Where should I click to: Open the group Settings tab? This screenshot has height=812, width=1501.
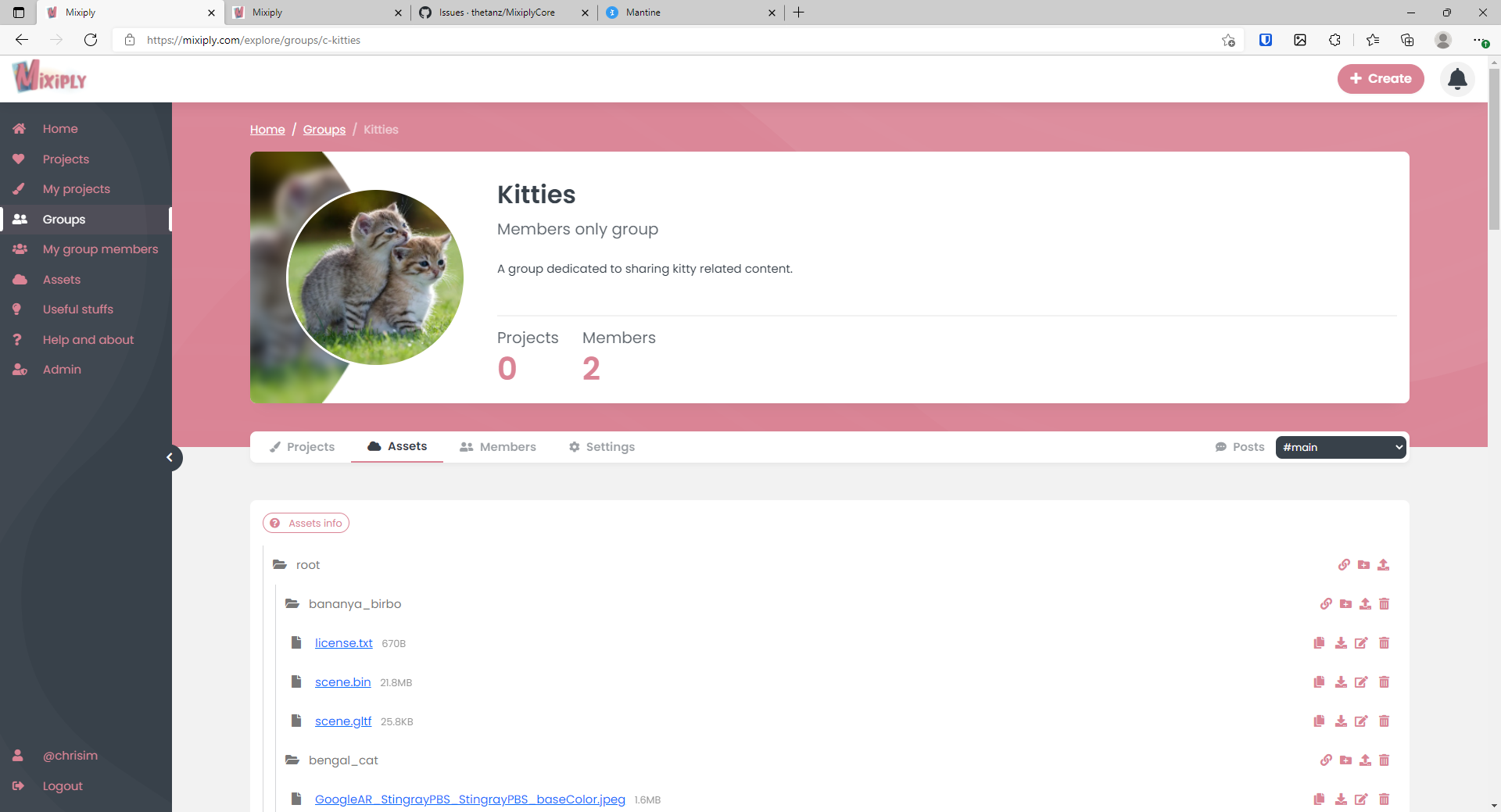(x=602, y=447)
